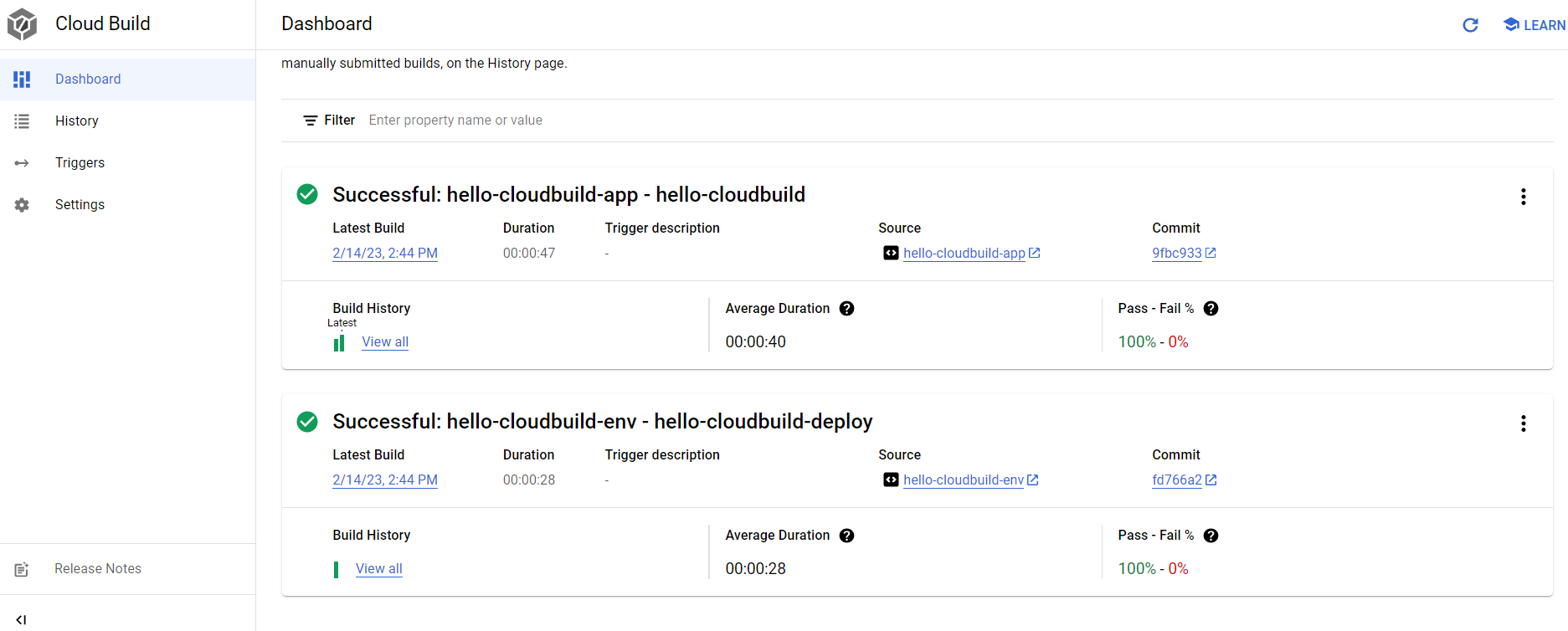Click the average duration value 00:00:40

click(755, 341)
